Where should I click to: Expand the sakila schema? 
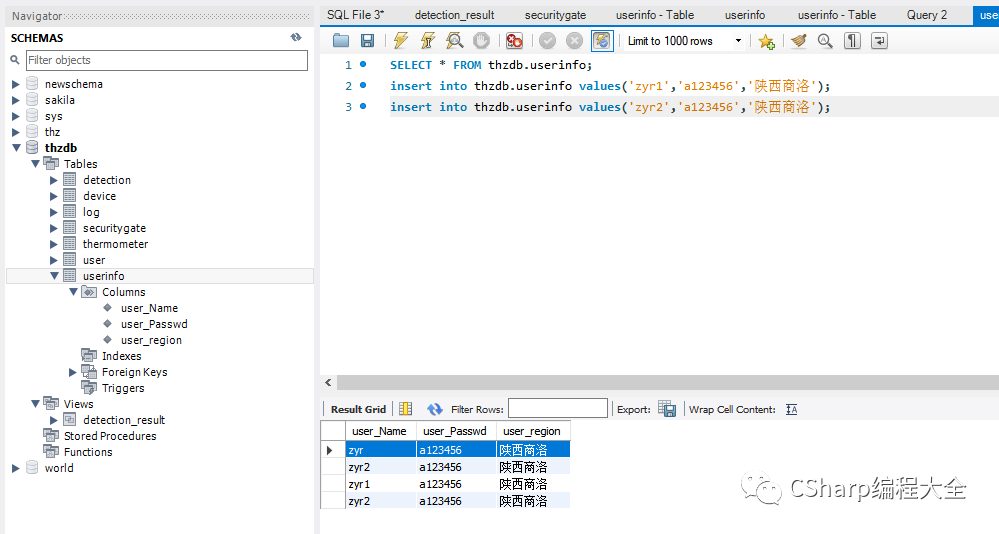pyautogui.click(x=15, y=100)
